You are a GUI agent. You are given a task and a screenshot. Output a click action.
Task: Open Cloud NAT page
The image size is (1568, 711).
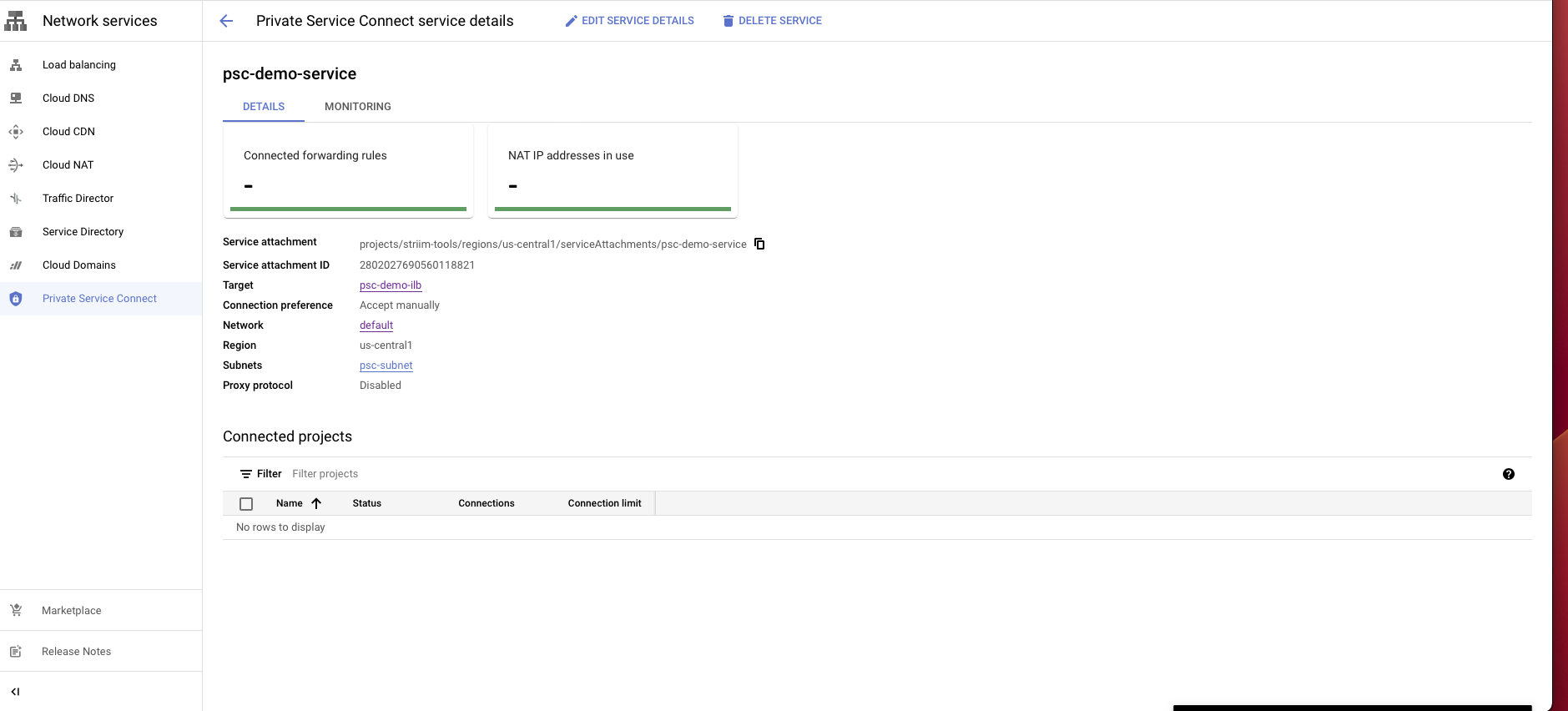pos(68,165)
